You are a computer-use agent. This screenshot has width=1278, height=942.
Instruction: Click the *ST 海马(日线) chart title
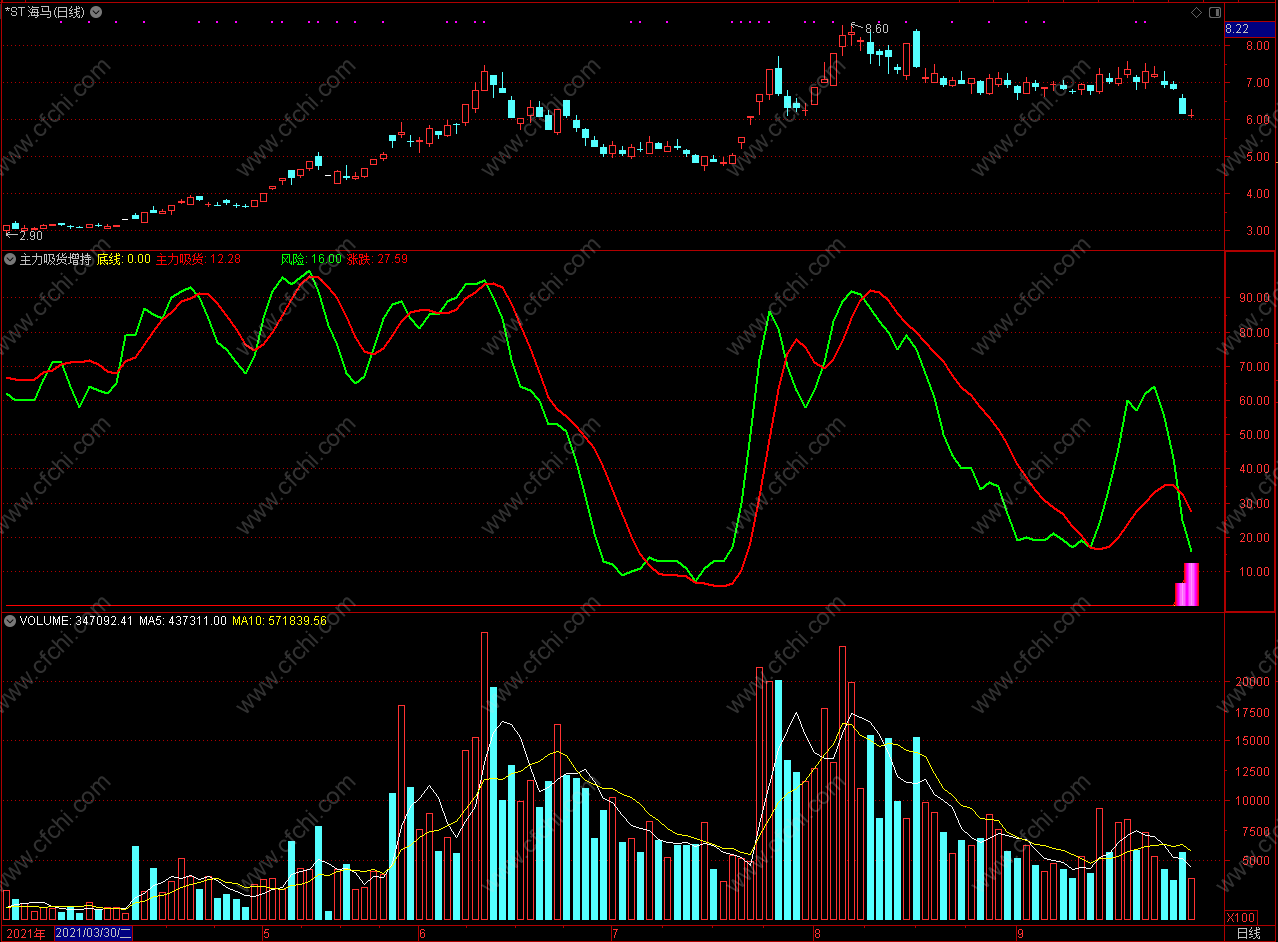(44, 12)
